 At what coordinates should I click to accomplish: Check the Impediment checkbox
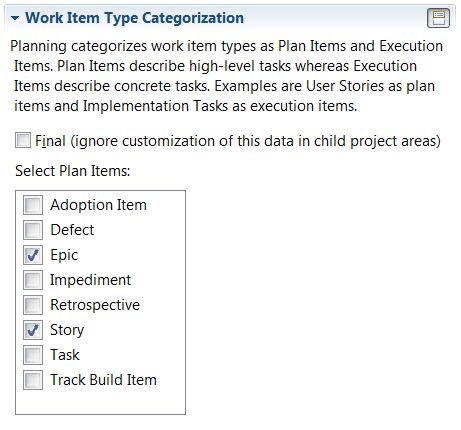(x=33, y=280)
